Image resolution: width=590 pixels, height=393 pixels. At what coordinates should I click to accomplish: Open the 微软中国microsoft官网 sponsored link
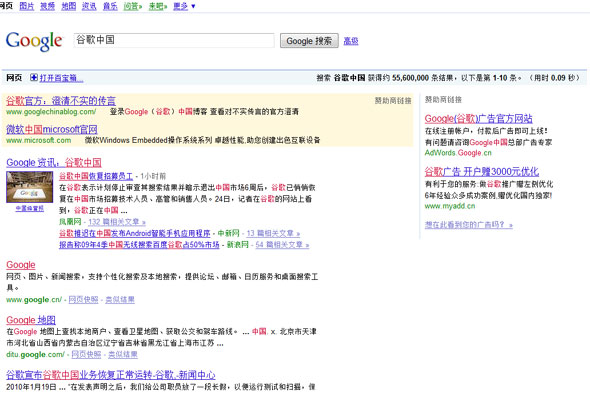[x=52, y=129]
